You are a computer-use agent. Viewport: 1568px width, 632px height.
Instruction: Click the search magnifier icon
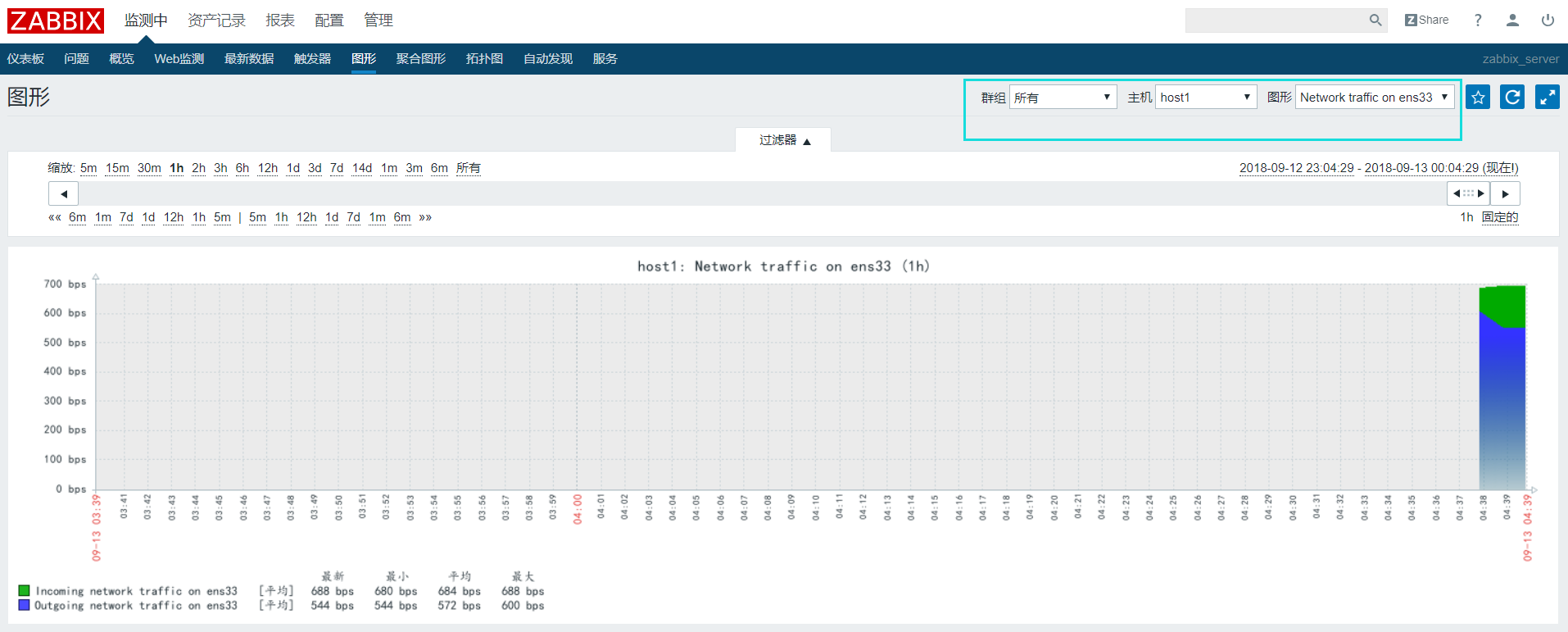[1375, 20]
